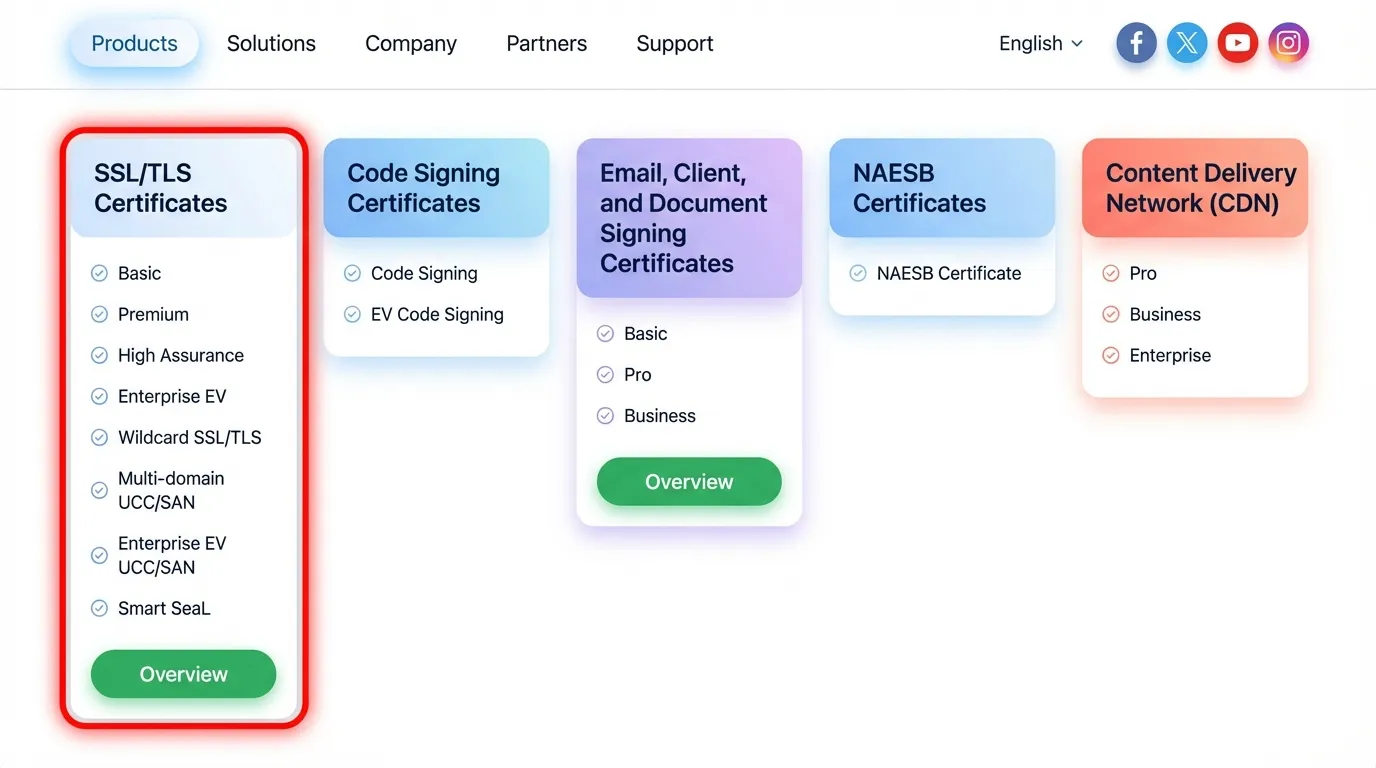
Task: Open the Company menu item
Action: tap(410, 43)
